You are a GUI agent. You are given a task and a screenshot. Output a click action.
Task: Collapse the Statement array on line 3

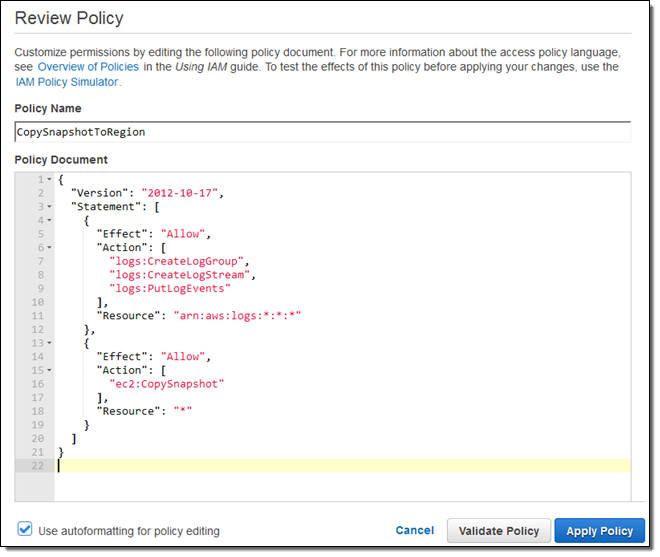49,206
